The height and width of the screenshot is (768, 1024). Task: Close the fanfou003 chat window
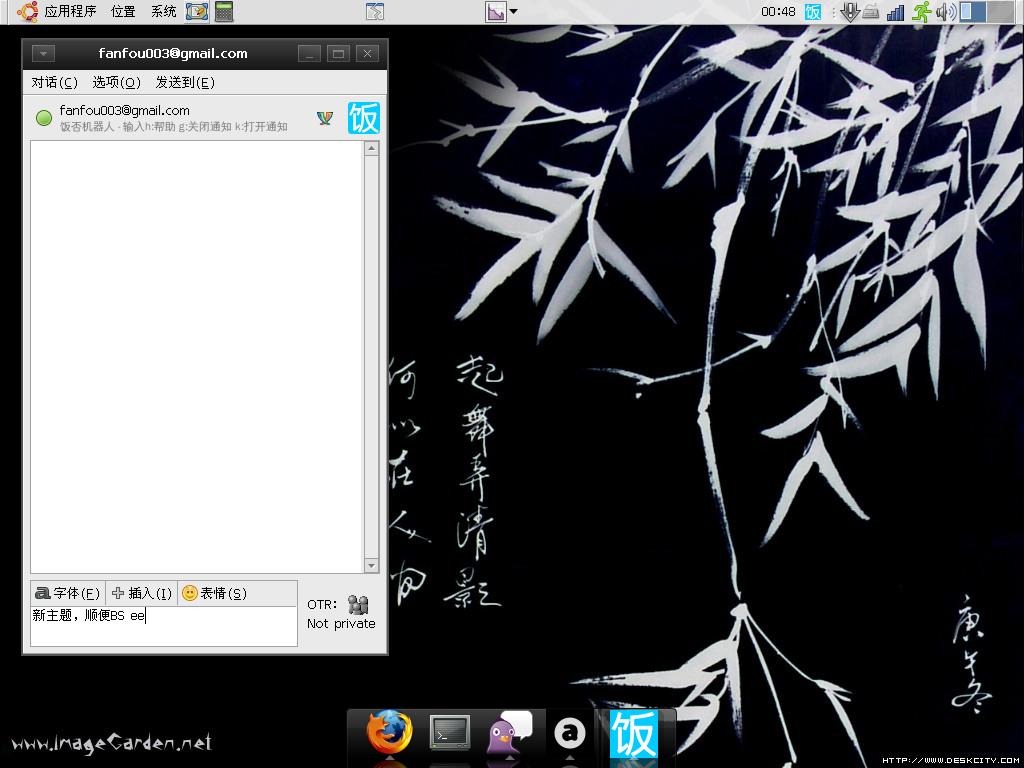click(x=368, y=54)
